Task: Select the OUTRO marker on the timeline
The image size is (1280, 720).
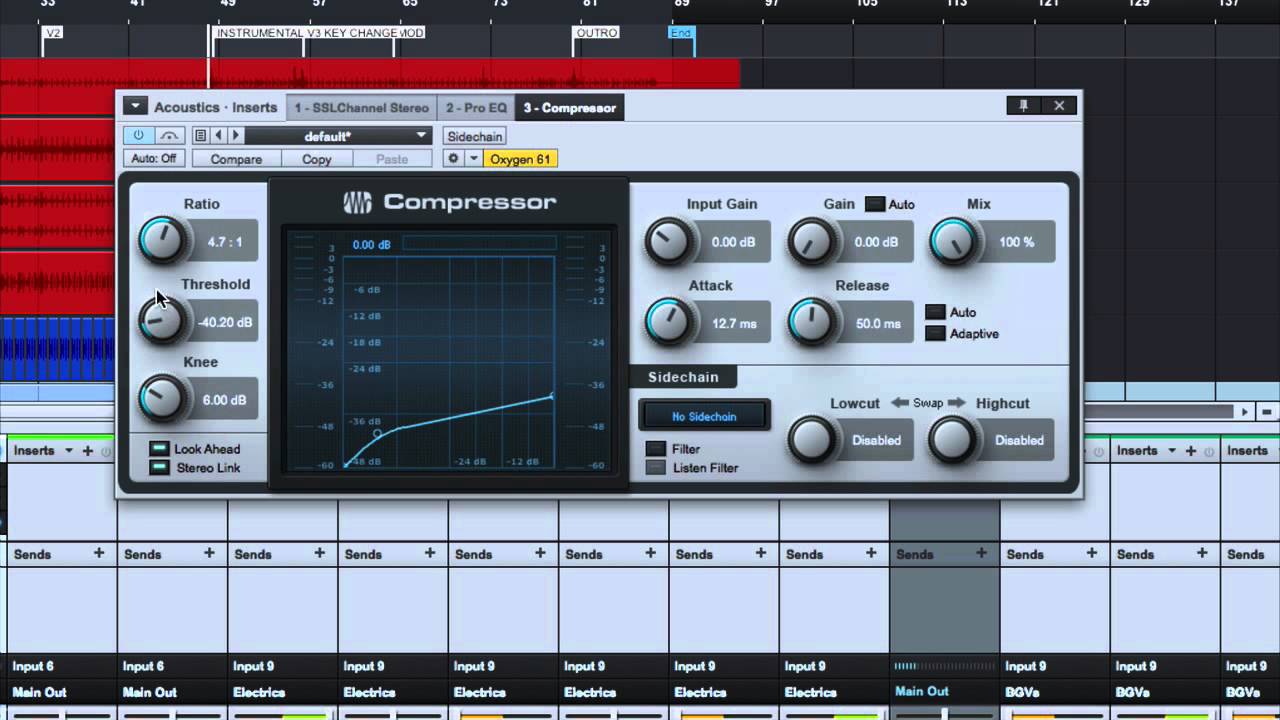Action: [x=597, y=33]
